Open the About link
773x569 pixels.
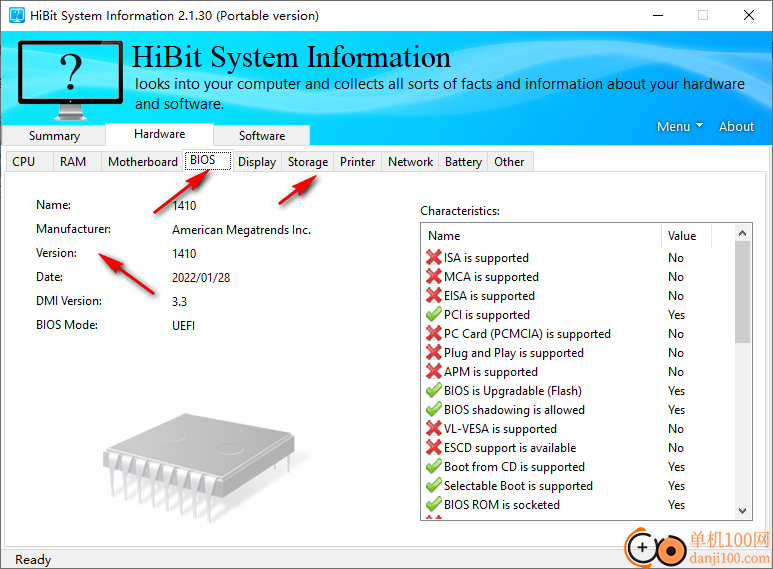tap(736, 127)
